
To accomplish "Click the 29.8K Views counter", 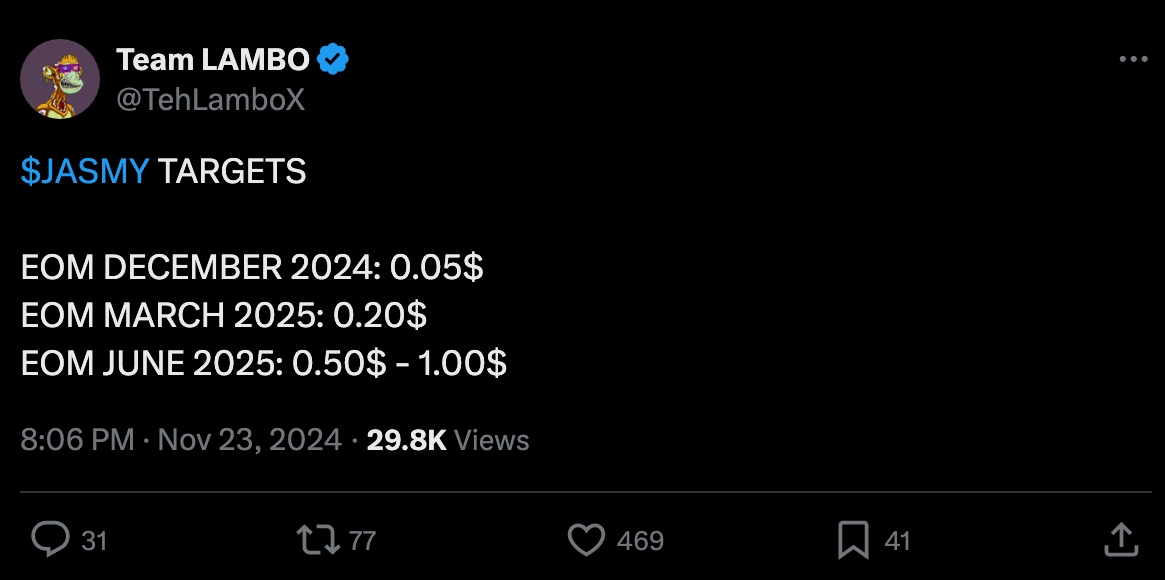I will (448, 440).
